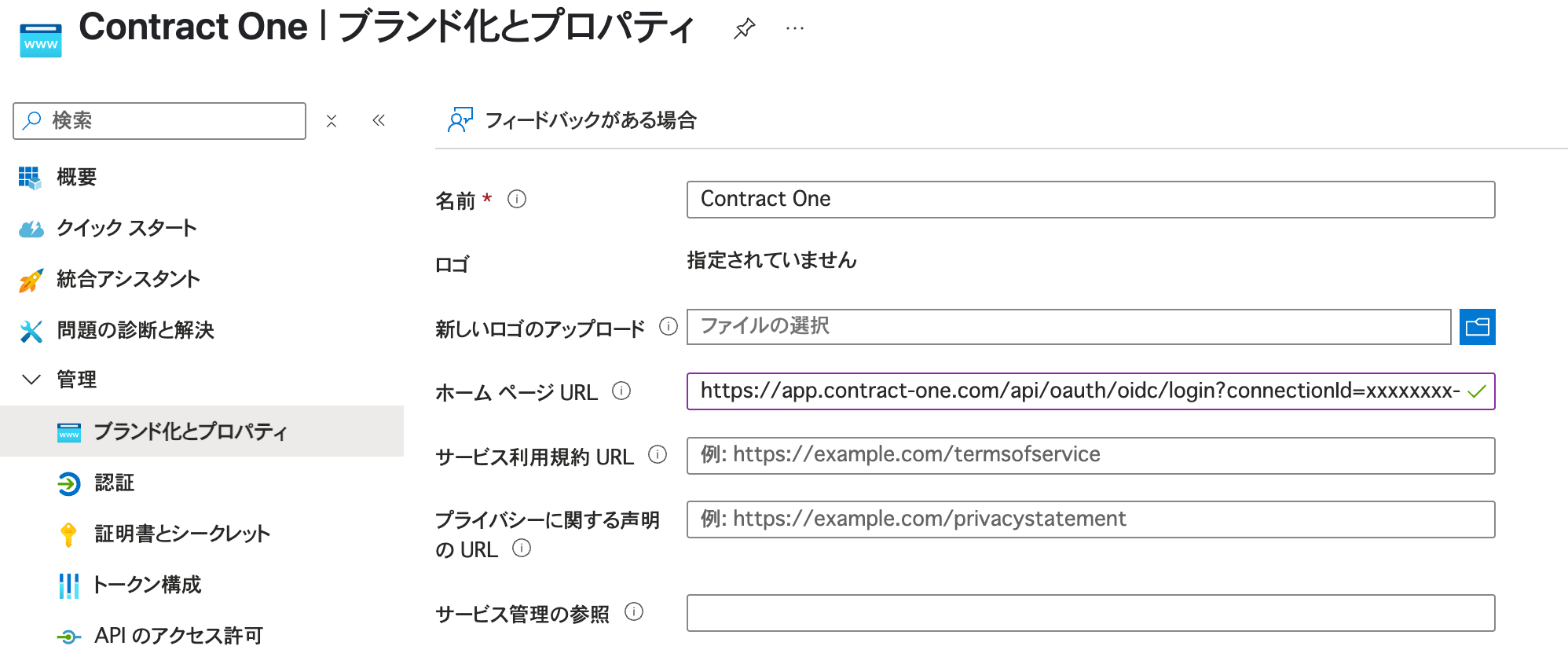Click the トークン構成 bars icon
The height and width of the screenshot is (657, 1568).
point(69,585)
